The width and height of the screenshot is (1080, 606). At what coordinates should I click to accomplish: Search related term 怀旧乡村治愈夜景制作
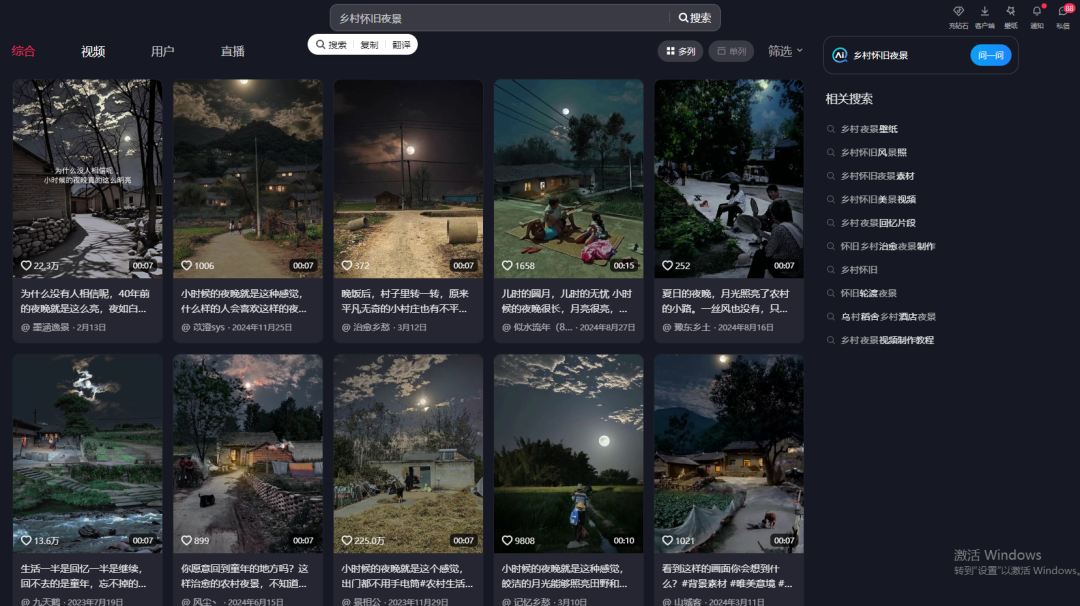pyautogui.click(x=888, y=246)
